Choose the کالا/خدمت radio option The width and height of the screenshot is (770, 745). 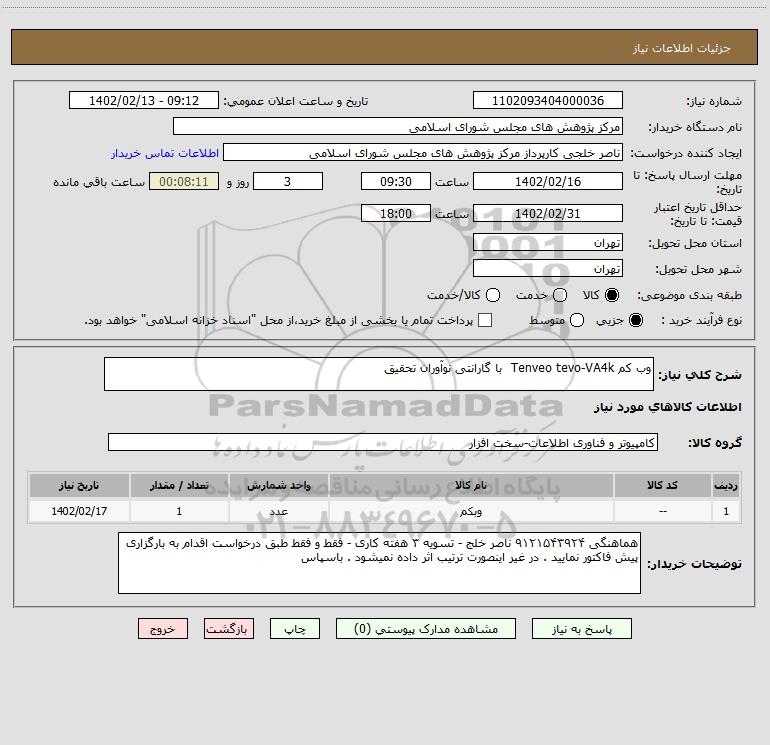(493, 295)
